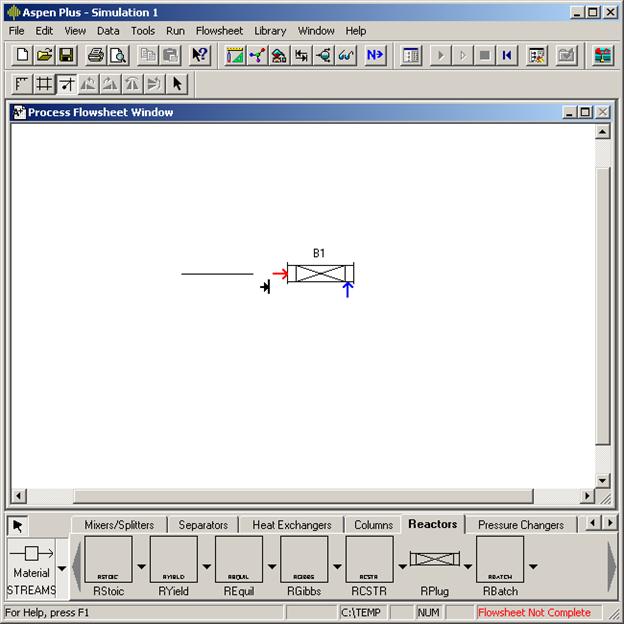Image resolution: width=624 pixels, height=624 pixels.
Task: Click the Save diskette icon
Action: tap(66, 55)
